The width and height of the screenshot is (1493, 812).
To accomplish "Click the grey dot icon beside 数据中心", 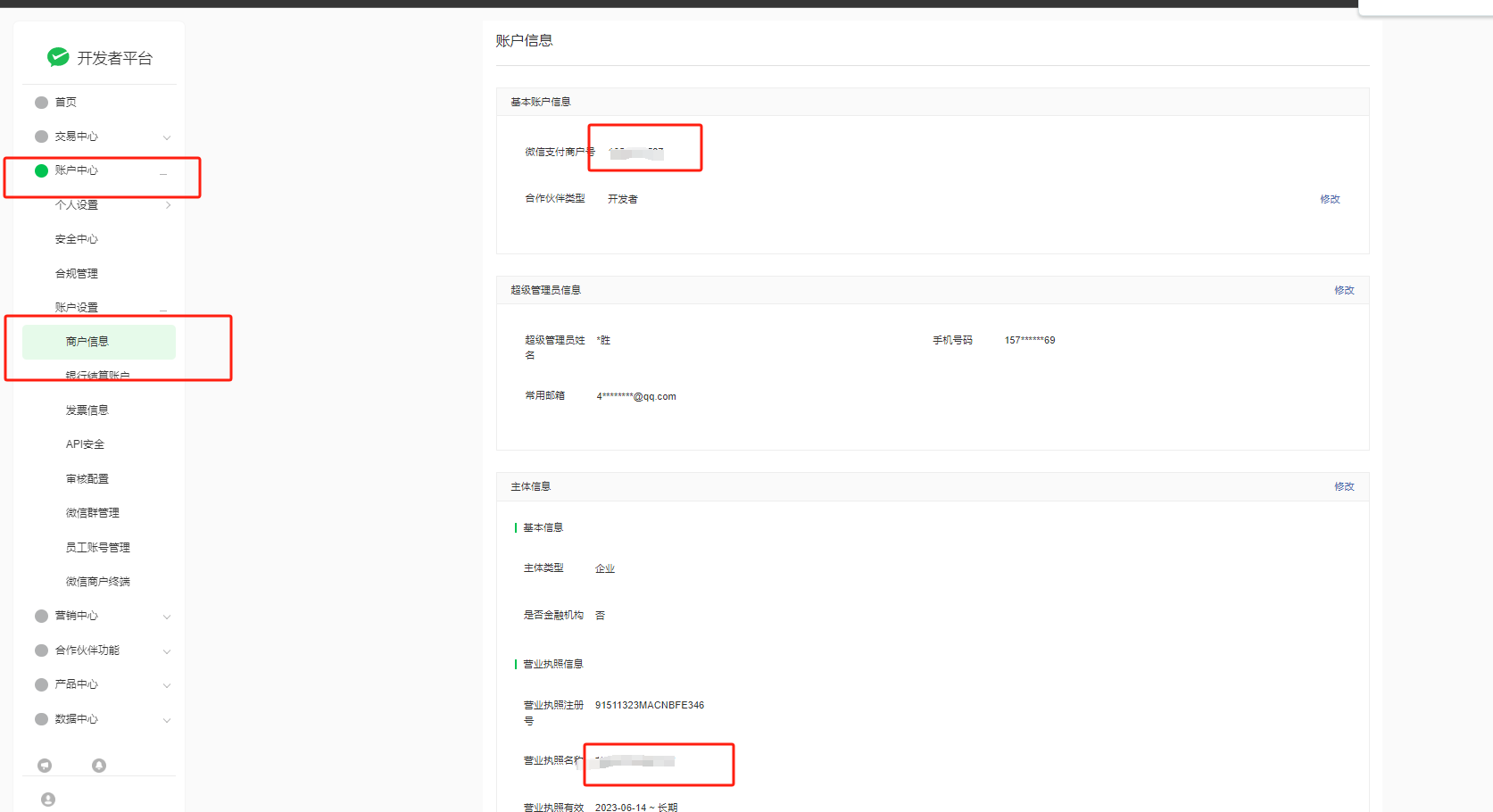I will point(41,719).
